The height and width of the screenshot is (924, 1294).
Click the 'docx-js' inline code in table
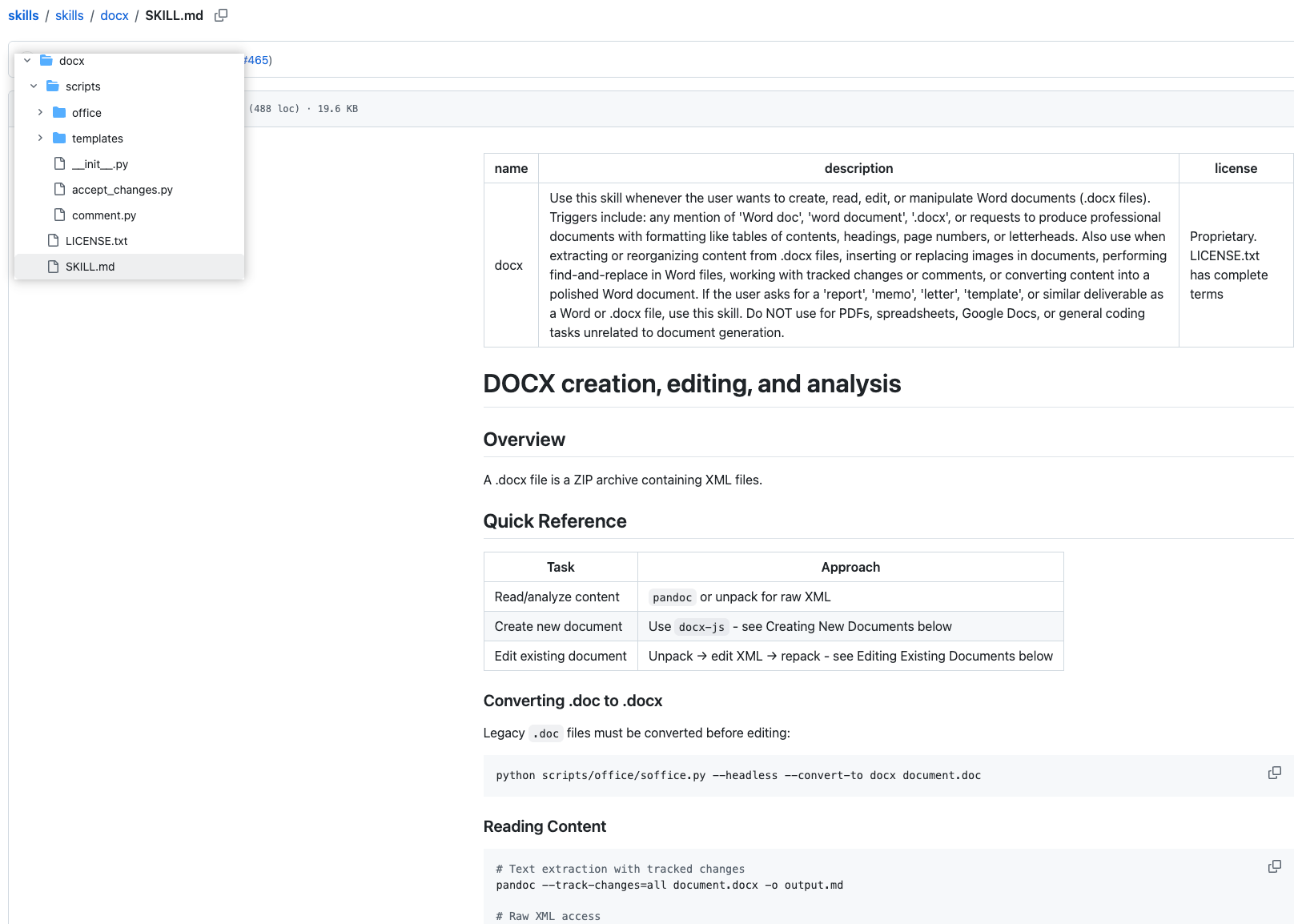(x=701, y=627)
